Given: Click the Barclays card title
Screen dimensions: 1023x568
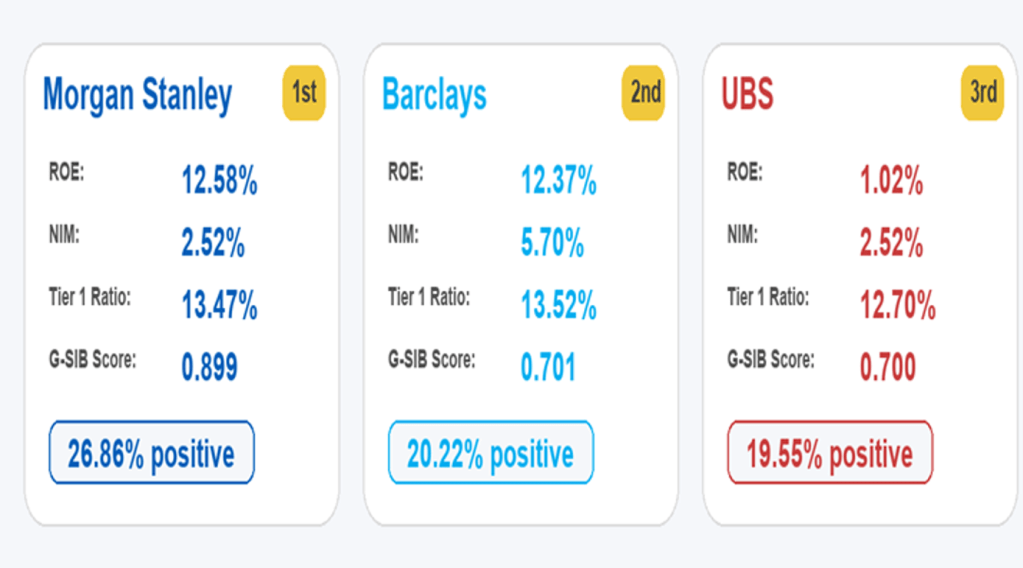Looking at the screenshot, I should point(434,96).
